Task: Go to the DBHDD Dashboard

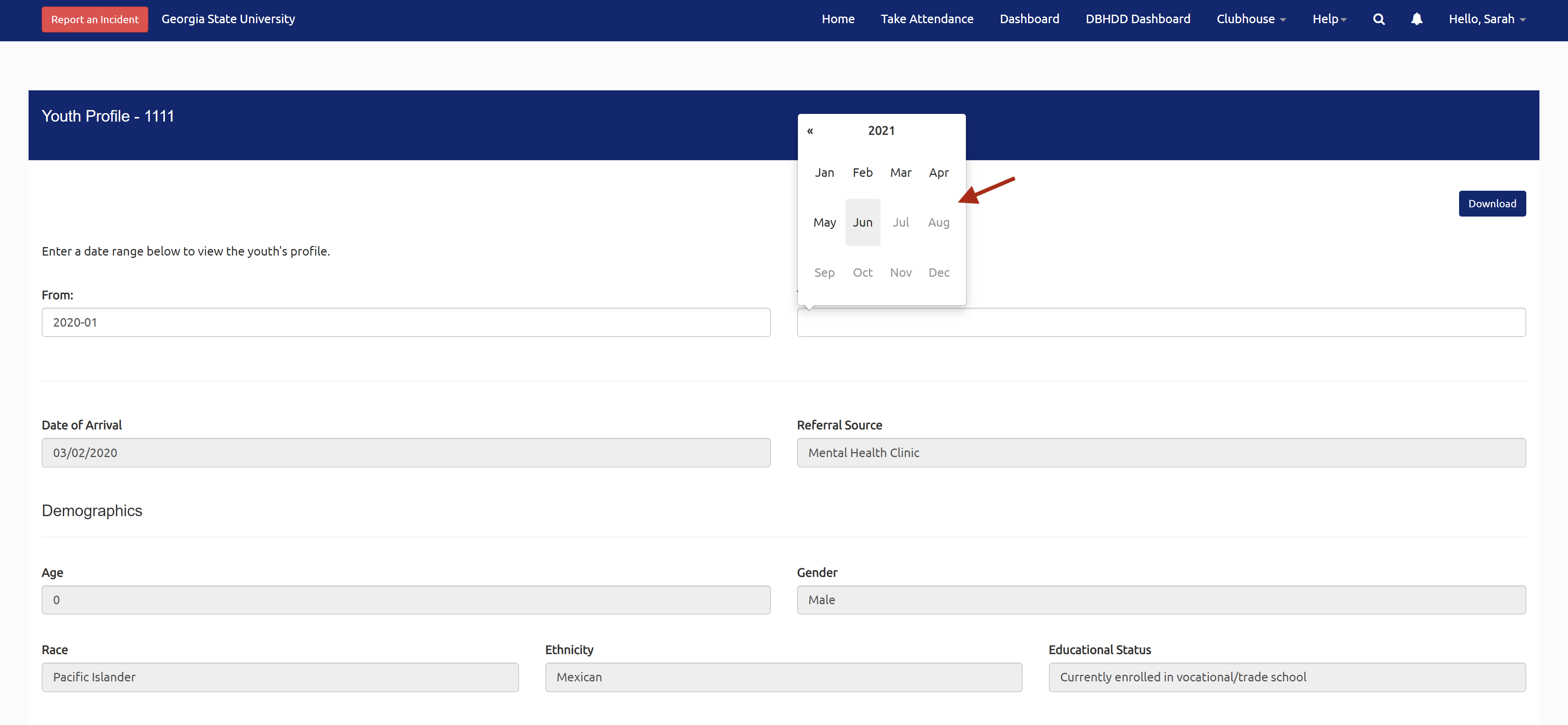Action: [x=1138, y=19]
